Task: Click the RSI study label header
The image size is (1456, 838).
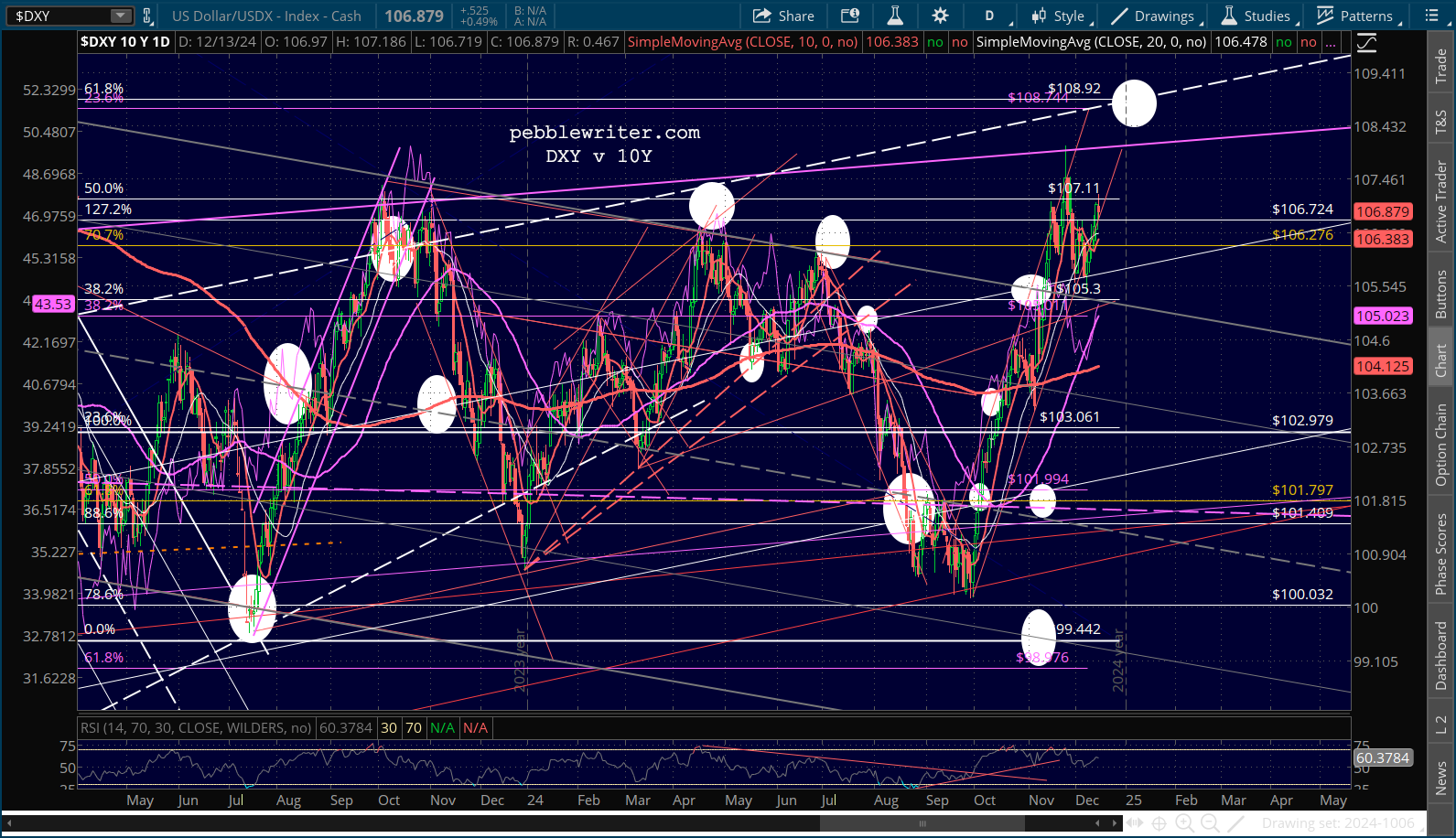Action: (x=196, y=728)
